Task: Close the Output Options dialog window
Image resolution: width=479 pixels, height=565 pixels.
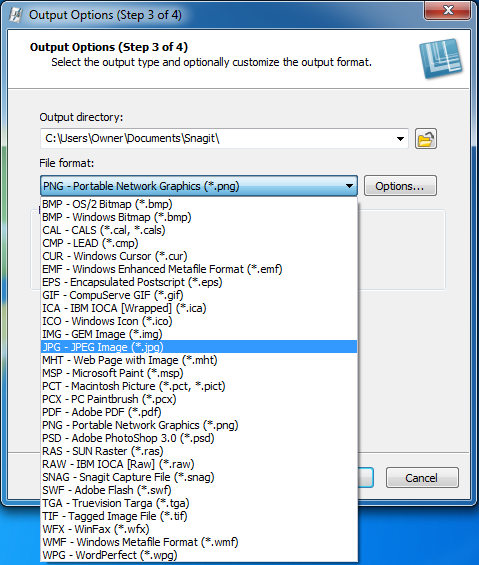Action: [x=448, y=10]
